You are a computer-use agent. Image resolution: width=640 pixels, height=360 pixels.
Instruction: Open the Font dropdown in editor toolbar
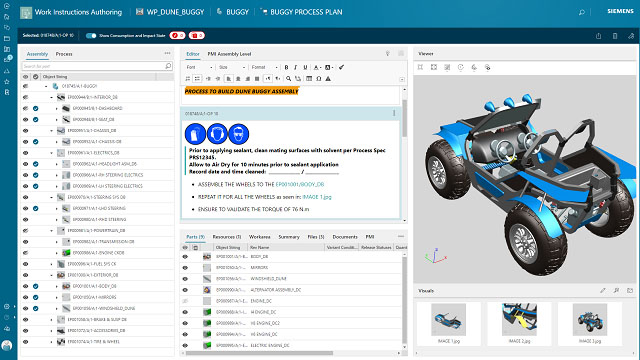[x=199, y=67]
